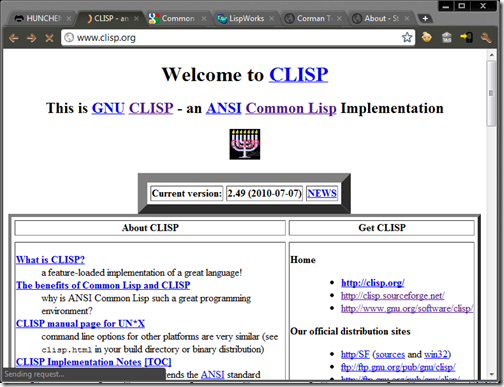This screenshot has height=387, width=504.
Task: Minimize the browser window
Action: (x=446, y=6)
